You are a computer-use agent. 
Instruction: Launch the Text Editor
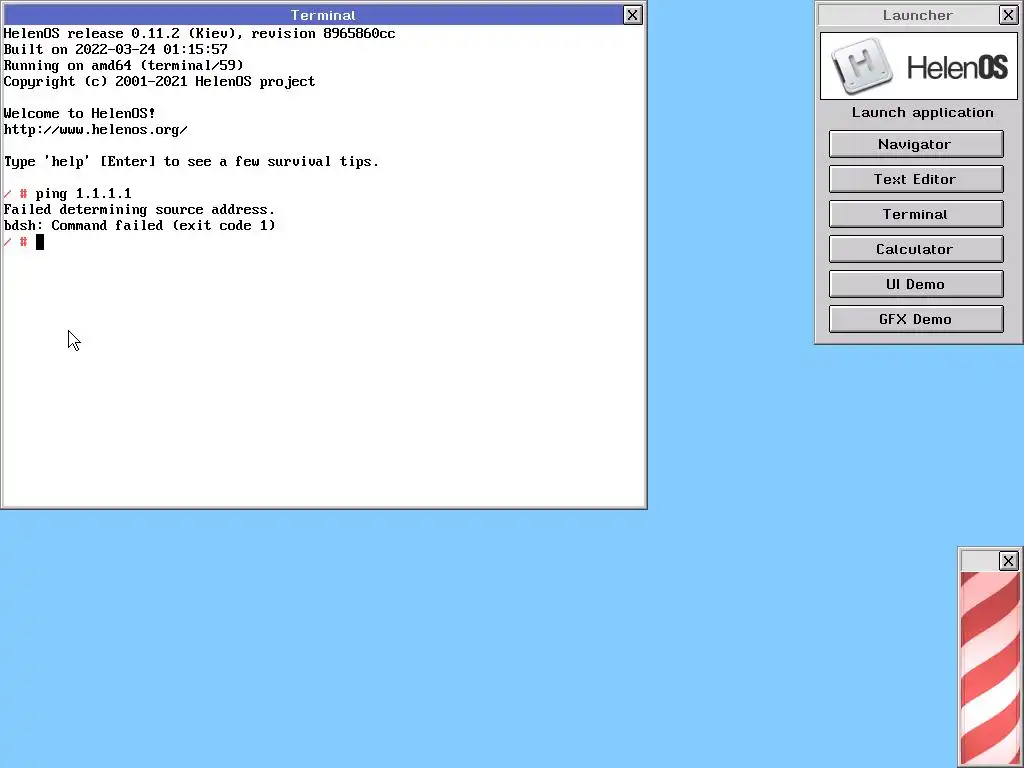pyautogui.click(x=916, y=179)
